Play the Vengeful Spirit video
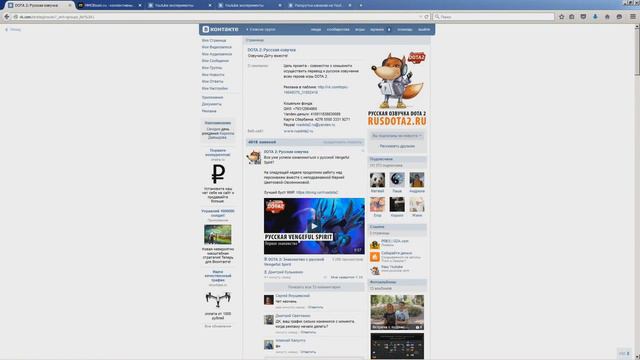Image resolution: width=640 pixels, height=360 pixels. coord(314,226)
